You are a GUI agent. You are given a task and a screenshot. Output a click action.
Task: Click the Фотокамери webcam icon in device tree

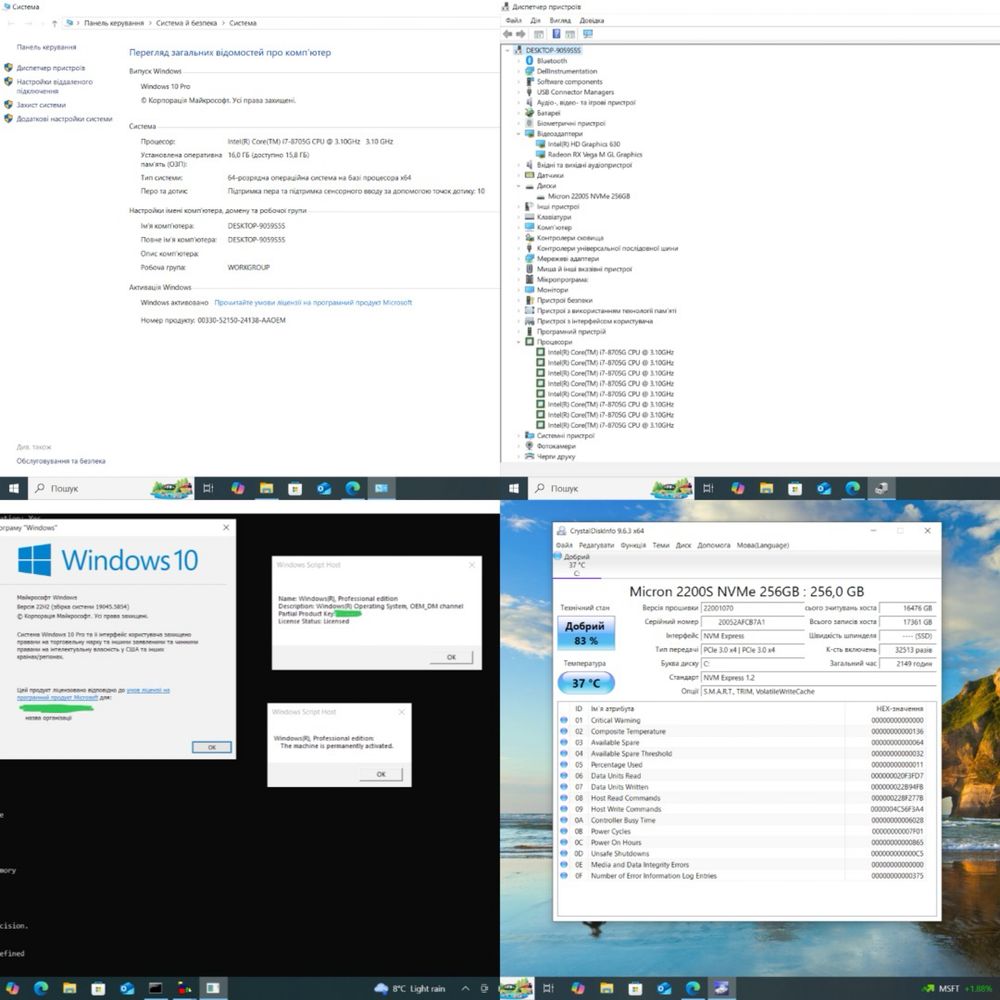point(529,446)
